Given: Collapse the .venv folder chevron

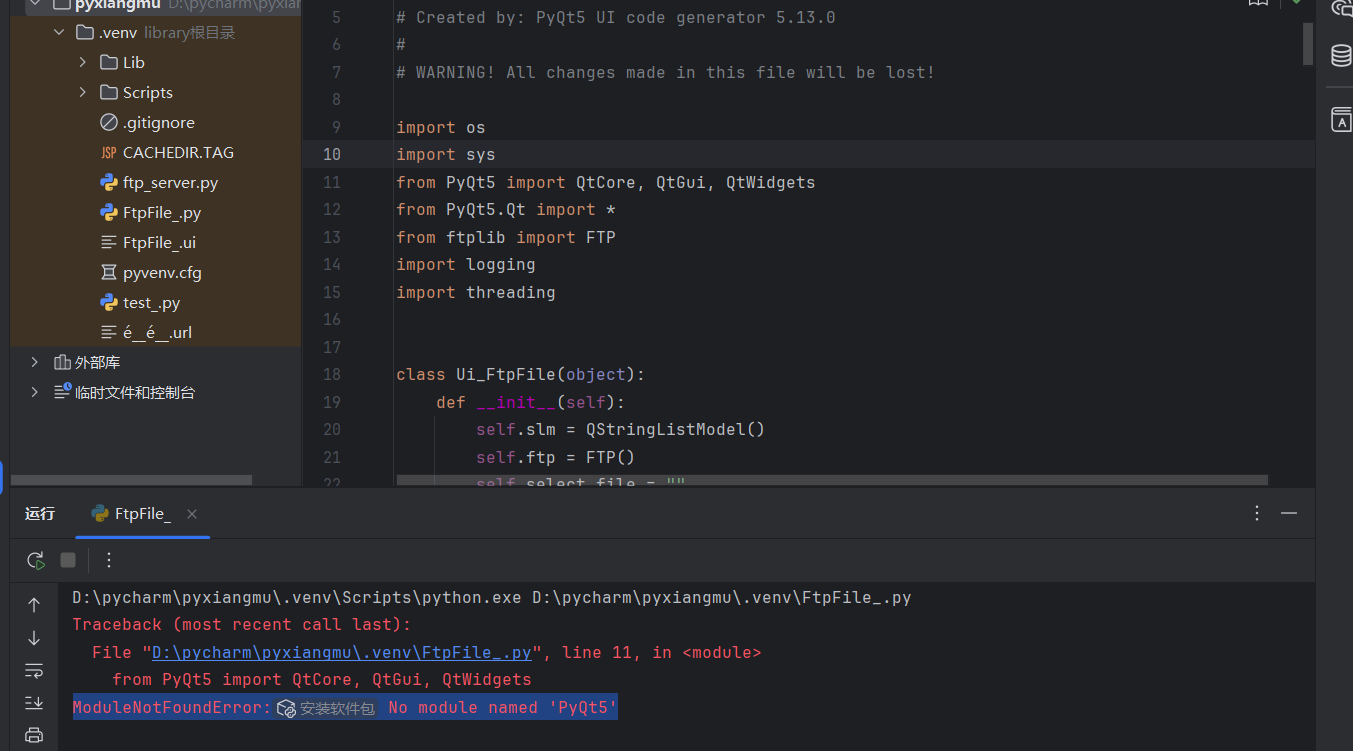Looking at the screenshot, I should tap(58, 32).
